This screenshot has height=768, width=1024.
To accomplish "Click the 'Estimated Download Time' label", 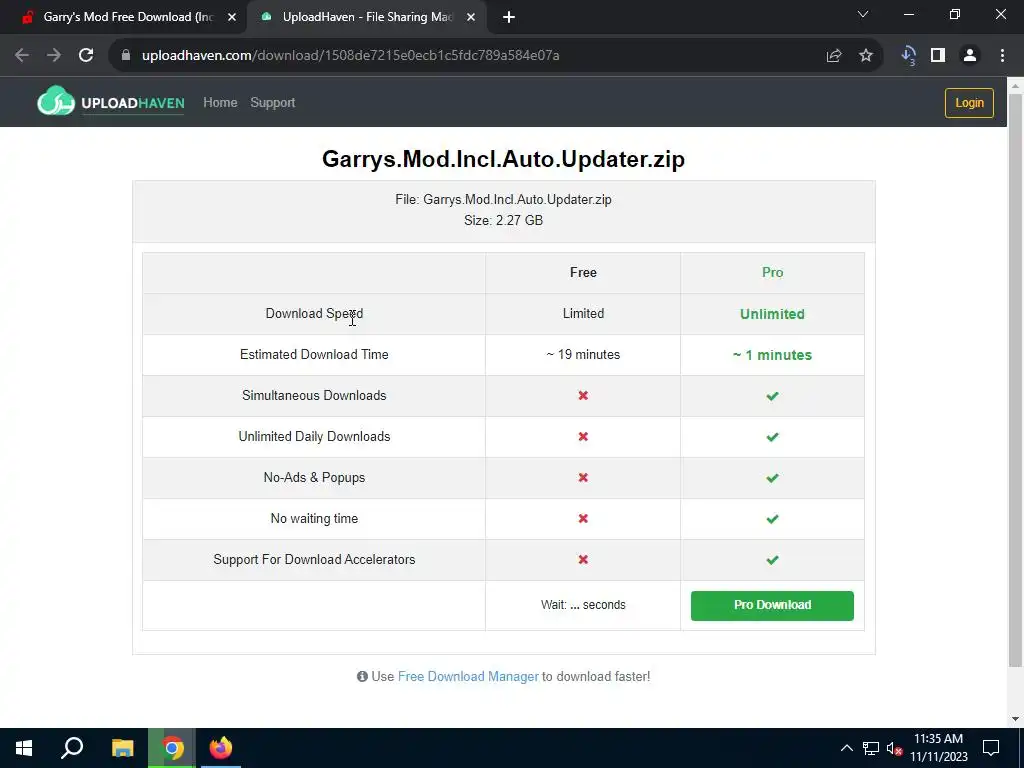I will [314, 355].
